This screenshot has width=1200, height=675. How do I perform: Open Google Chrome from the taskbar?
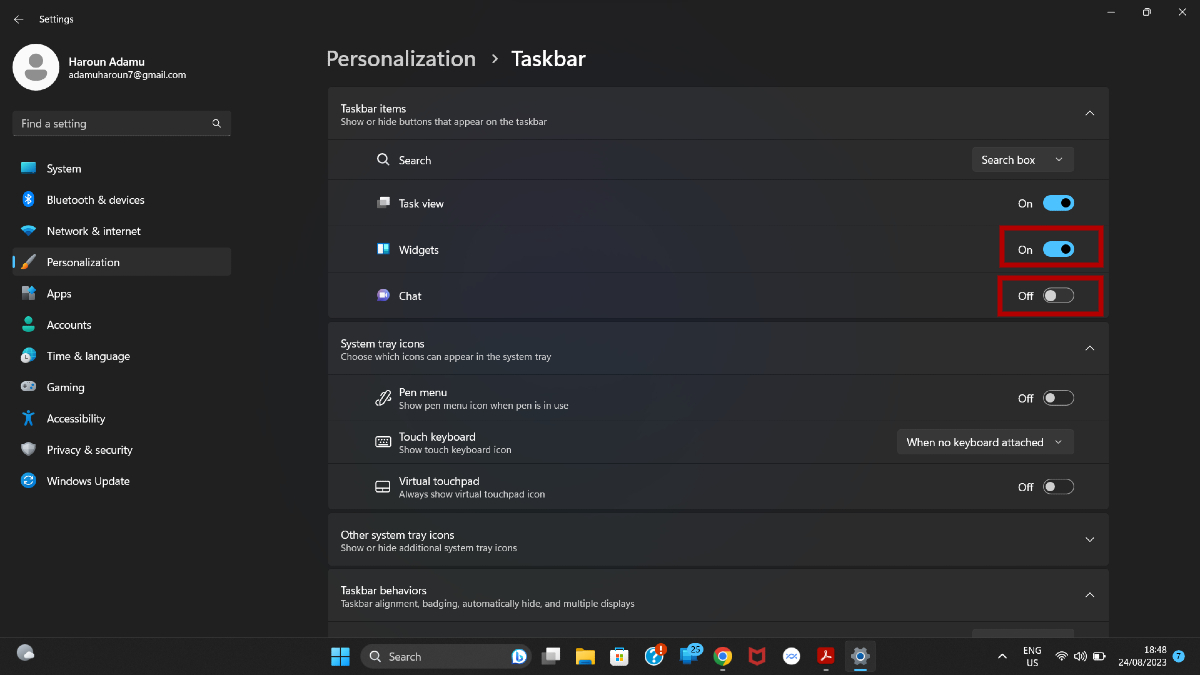(723, 656)
